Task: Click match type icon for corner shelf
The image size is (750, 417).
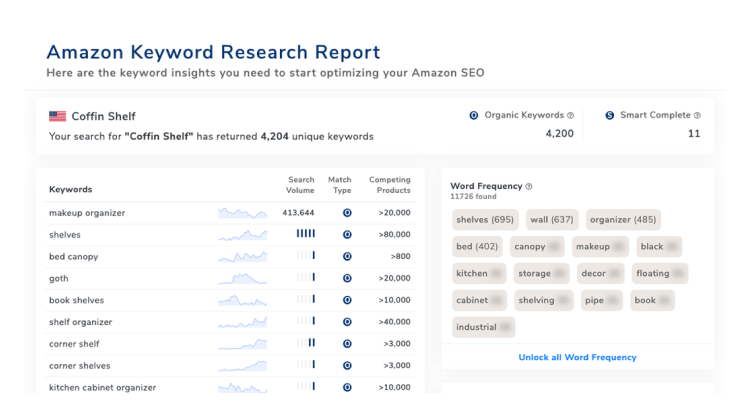Action: coord(347,344)
